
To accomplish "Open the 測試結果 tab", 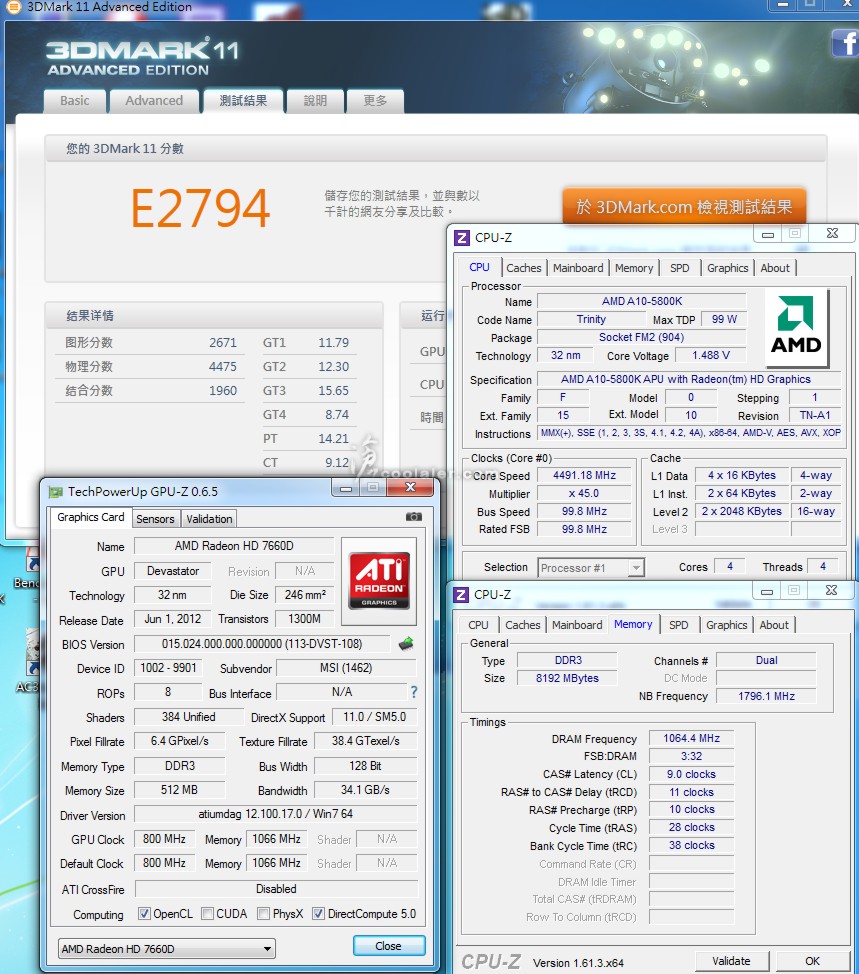I will [x=243, y=101].
